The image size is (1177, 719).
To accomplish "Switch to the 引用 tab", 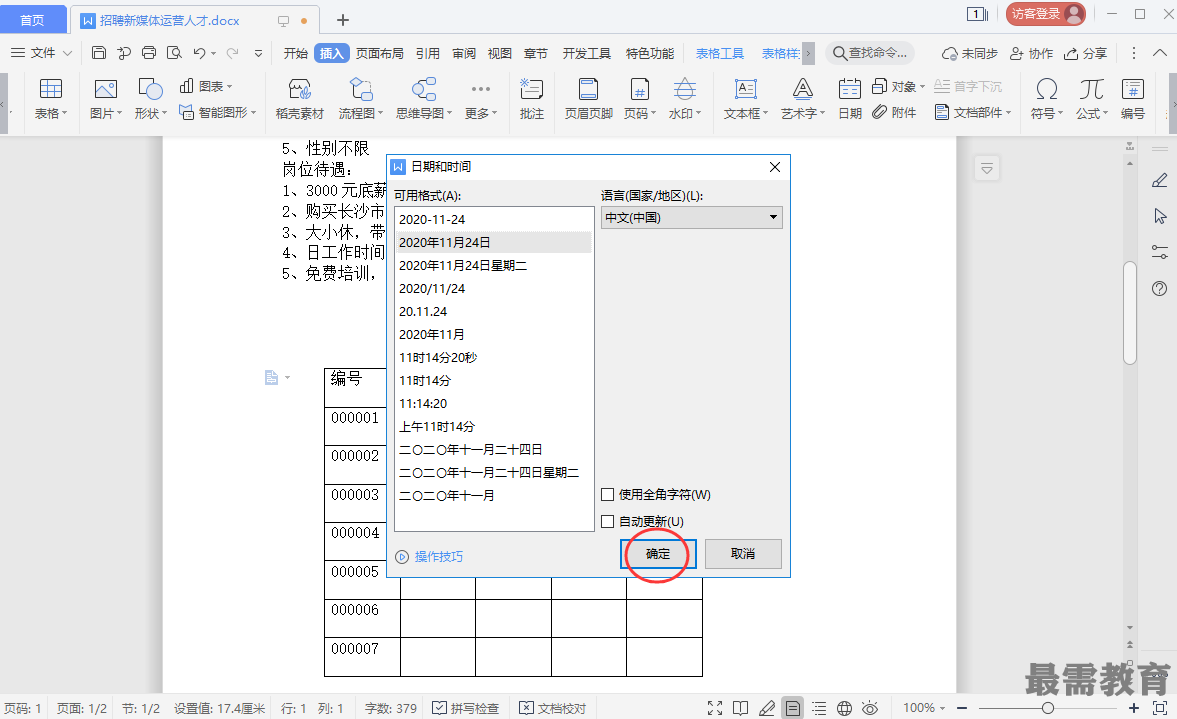I will (427, 53).
